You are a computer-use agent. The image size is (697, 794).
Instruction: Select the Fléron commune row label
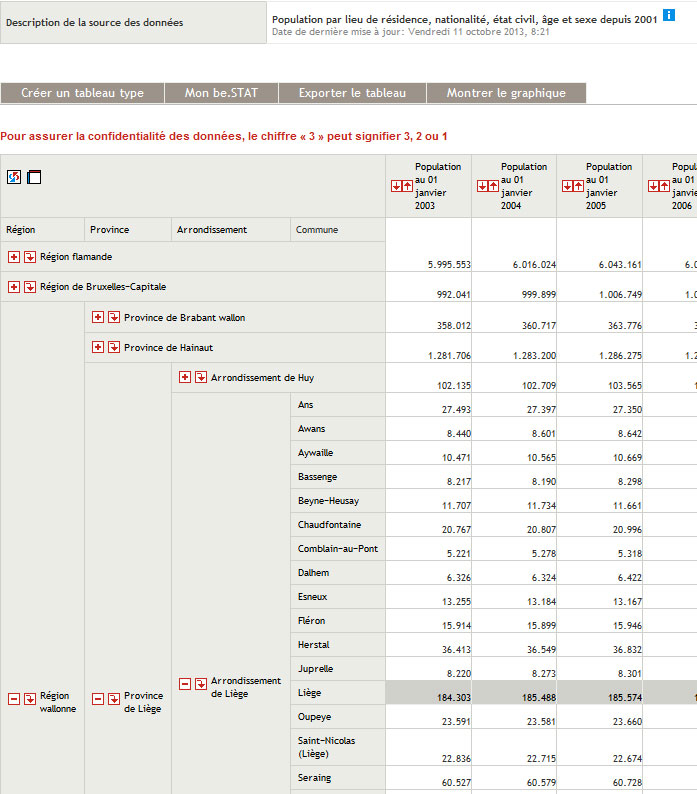(312, 620)
